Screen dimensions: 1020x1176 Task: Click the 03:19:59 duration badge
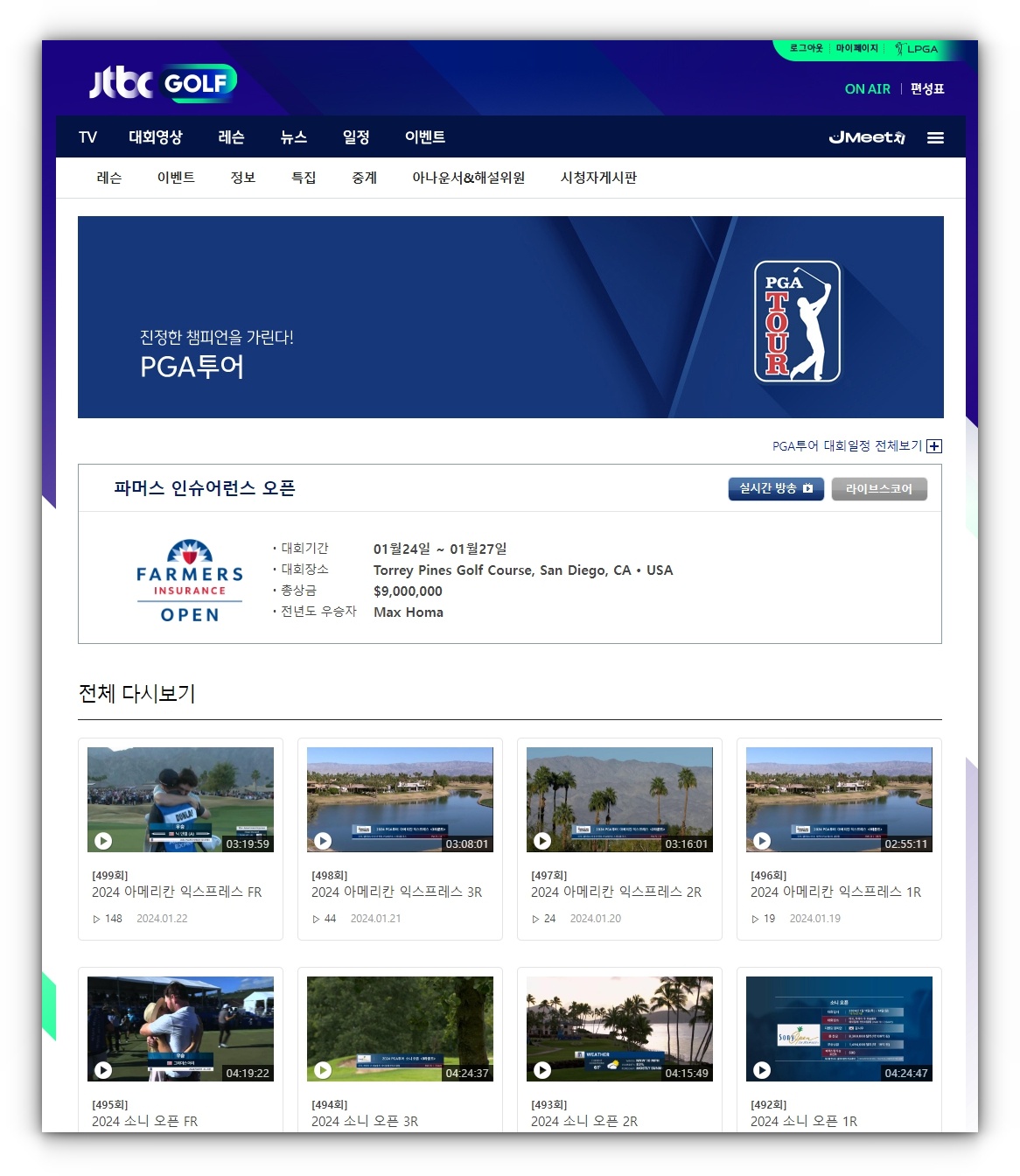tap(248, 845)
